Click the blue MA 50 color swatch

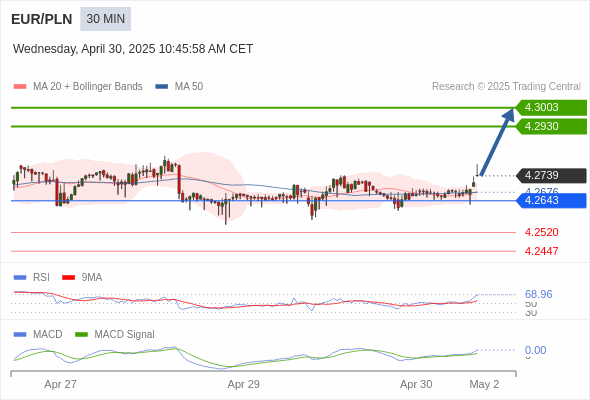coord(162,87)
